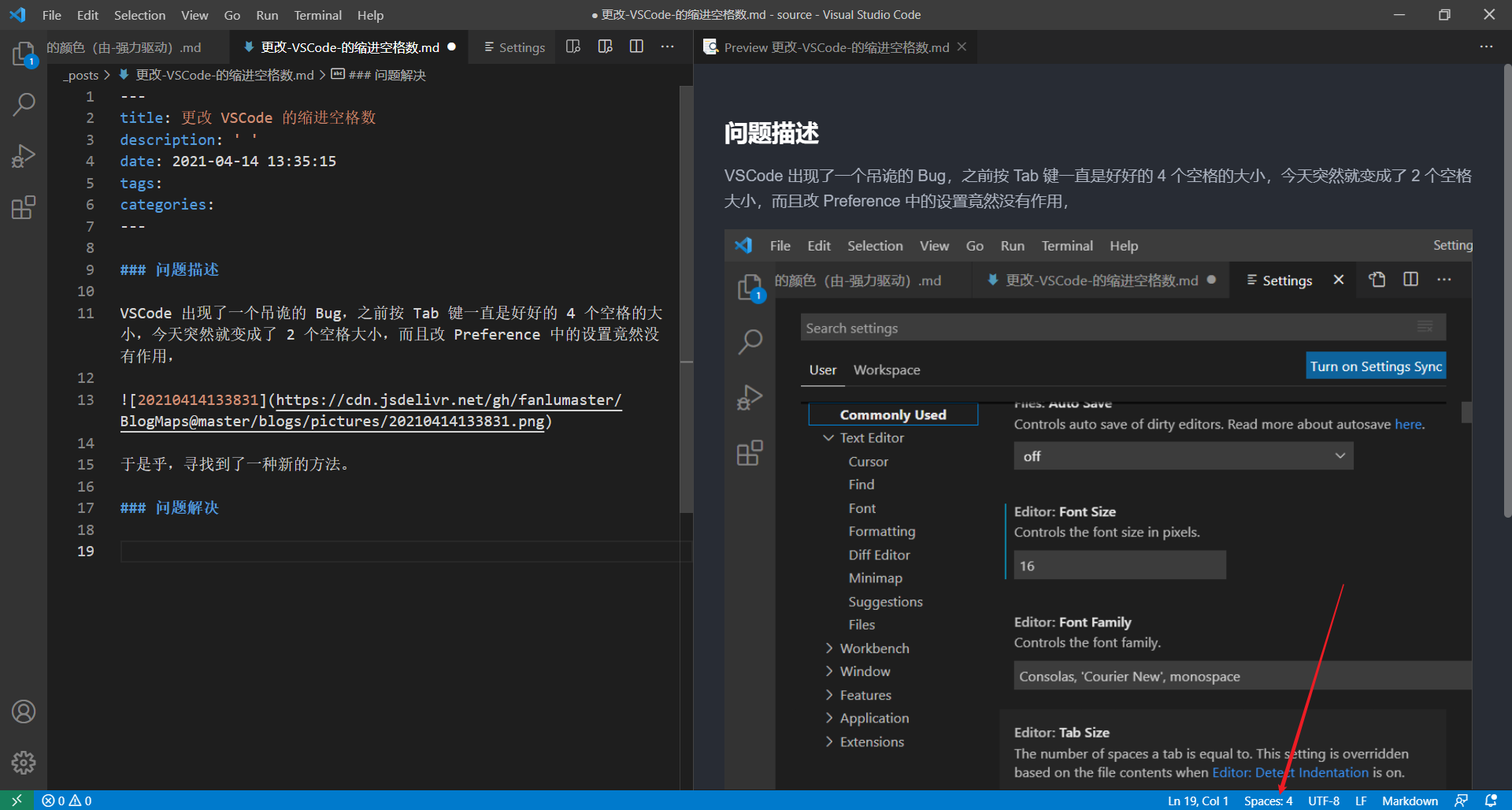Place cursor on the title: line in the editor
Viewport: 1512px width, 810px height.
coord(248,118)
